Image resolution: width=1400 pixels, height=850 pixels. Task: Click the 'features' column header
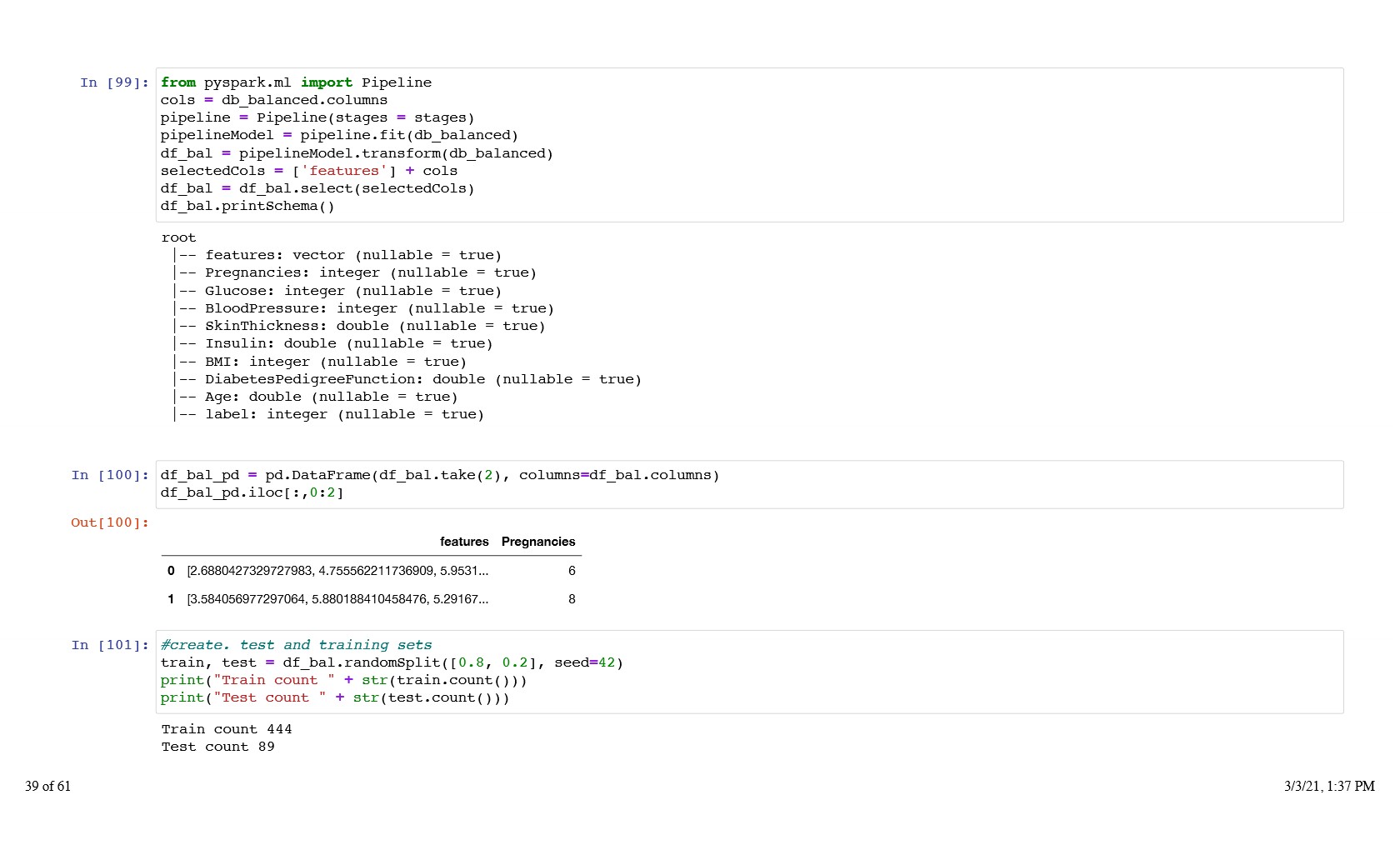coord(464,542)
